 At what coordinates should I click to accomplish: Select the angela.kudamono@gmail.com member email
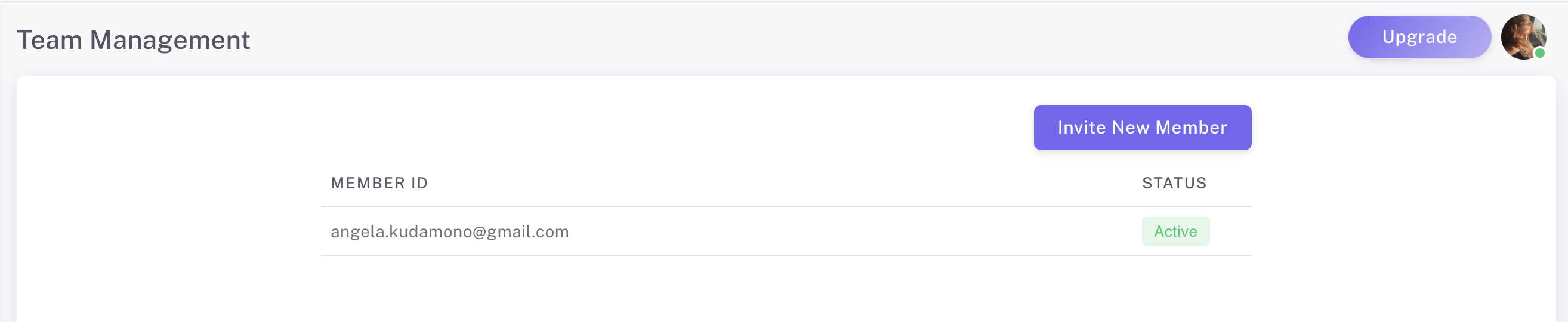pyautogui.click(x=449, y=232)
